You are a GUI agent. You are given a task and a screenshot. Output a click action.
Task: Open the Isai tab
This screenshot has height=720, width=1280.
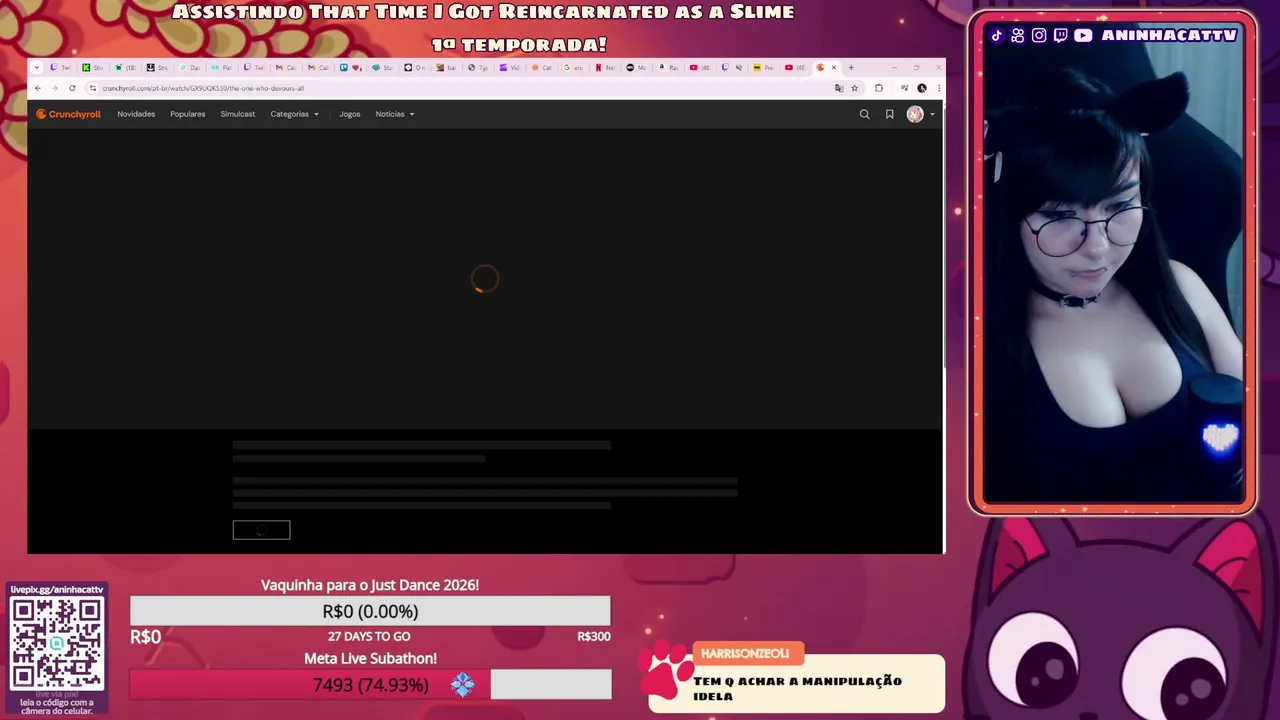point(447,68)
